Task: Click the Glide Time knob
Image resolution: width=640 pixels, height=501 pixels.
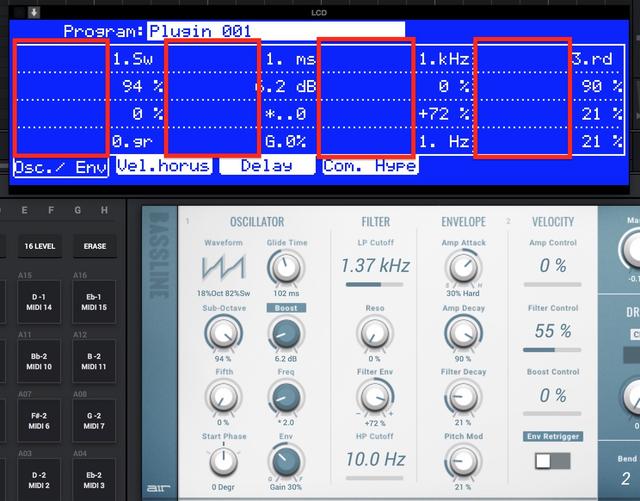Action: [x=286, y=268]
